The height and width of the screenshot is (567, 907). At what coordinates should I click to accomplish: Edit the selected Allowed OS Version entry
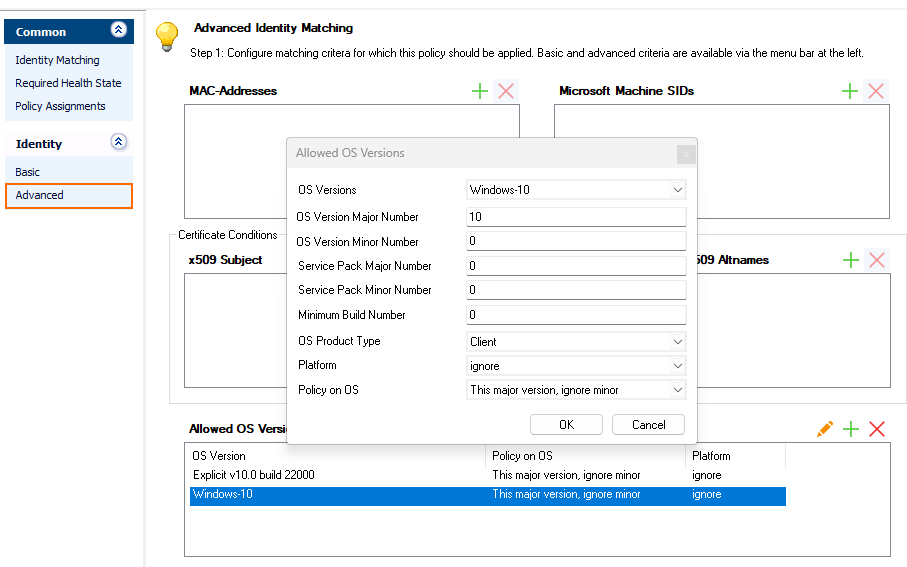tap(824, 429)
